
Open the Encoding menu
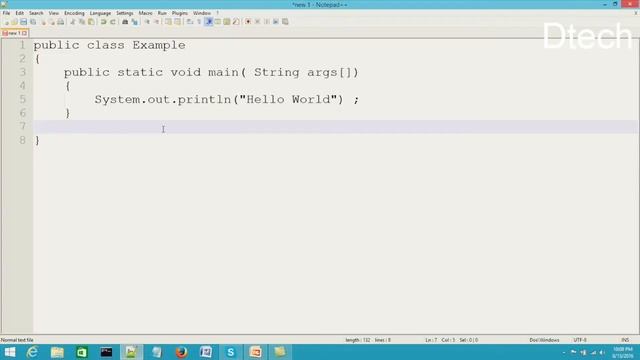point(74,13)
